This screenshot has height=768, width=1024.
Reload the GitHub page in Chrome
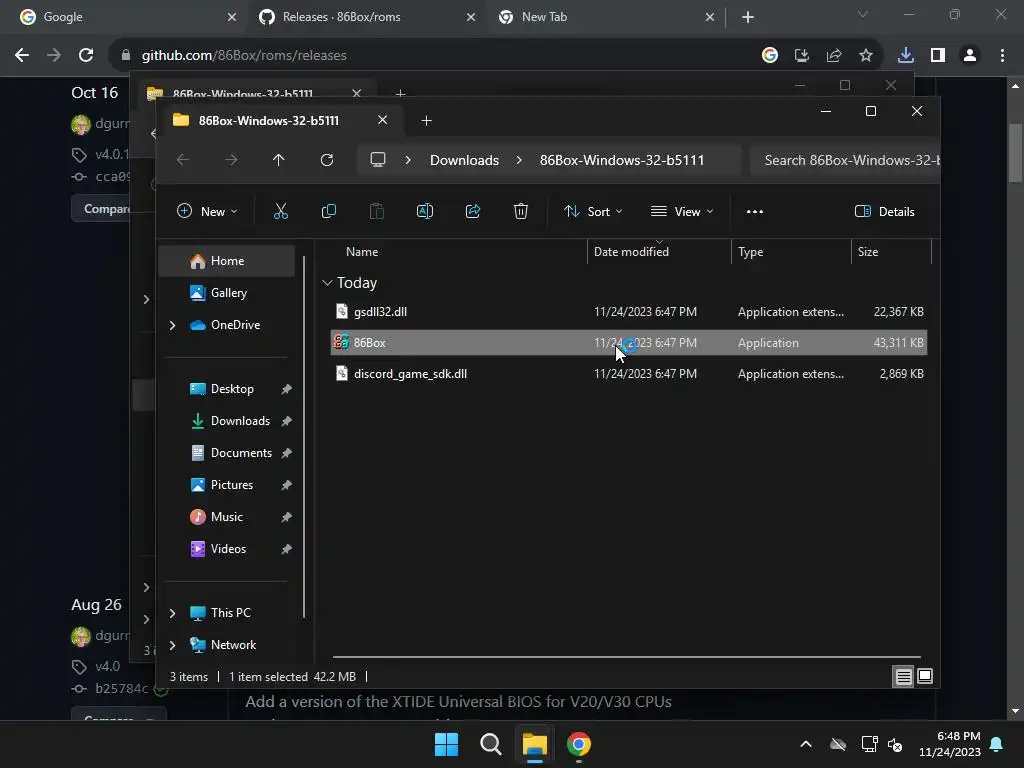coord(86,56)
